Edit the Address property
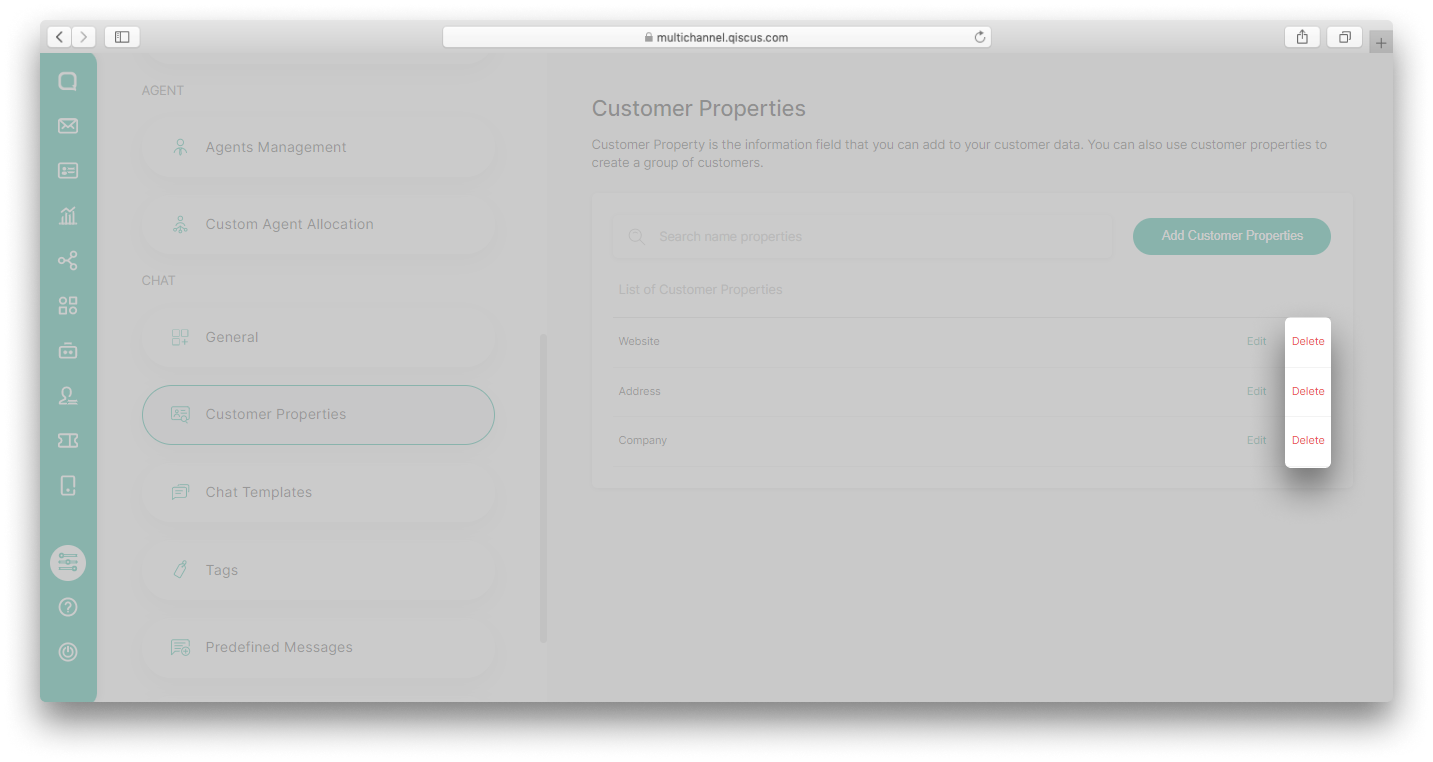This screenshot has height=762, width=1433. [x=1256, y=391]
